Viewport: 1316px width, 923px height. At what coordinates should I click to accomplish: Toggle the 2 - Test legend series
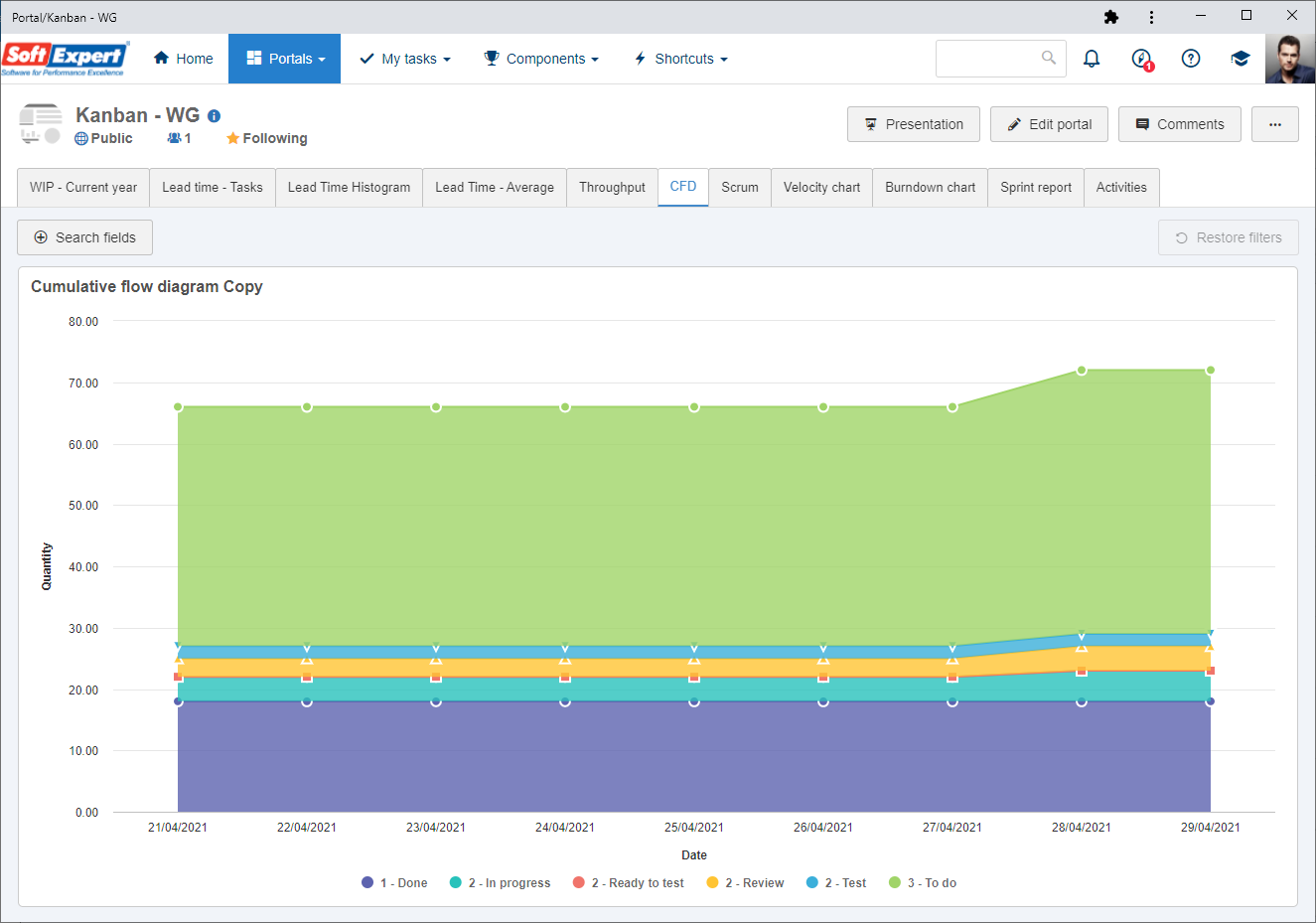836,882
